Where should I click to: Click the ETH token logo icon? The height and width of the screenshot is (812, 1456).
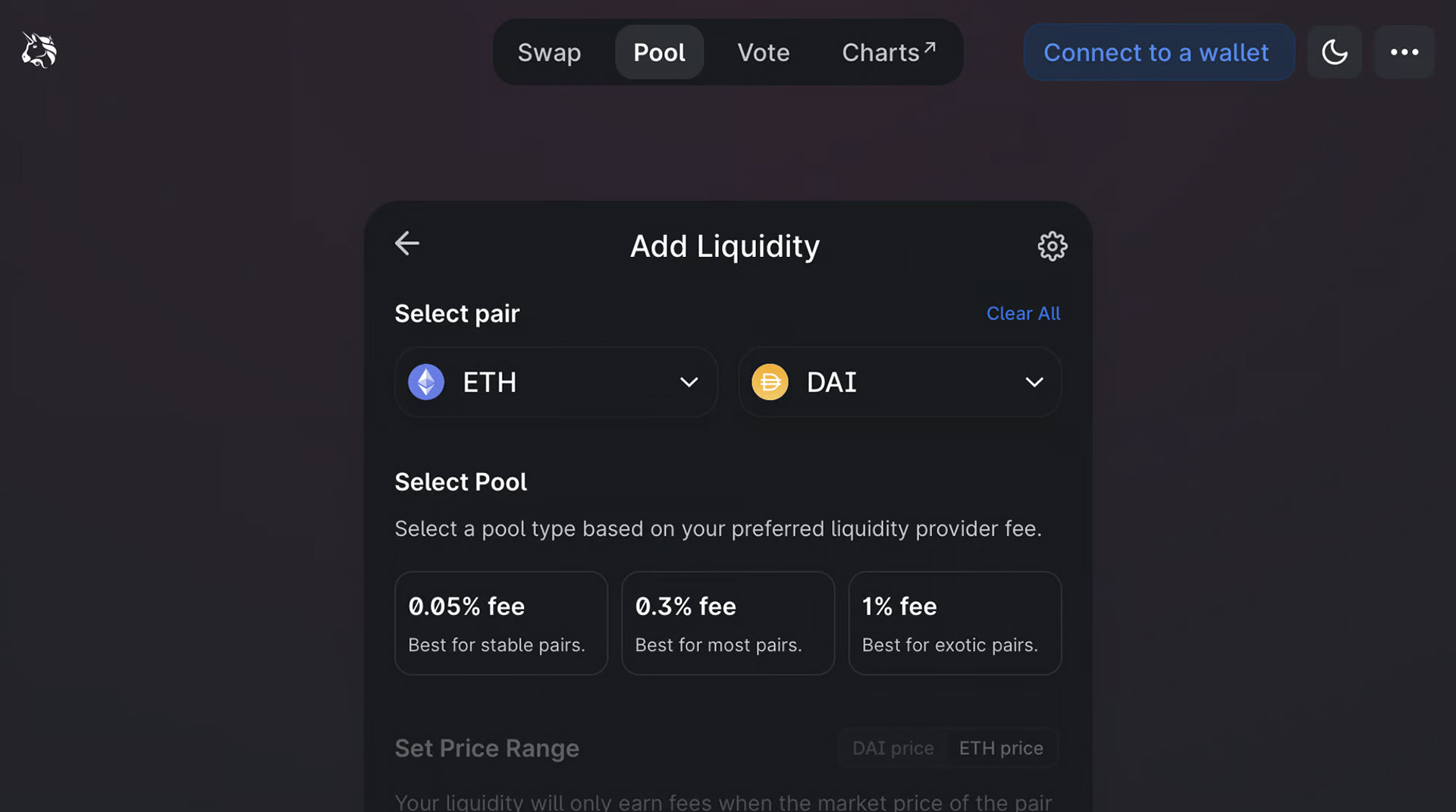point(426,382)
